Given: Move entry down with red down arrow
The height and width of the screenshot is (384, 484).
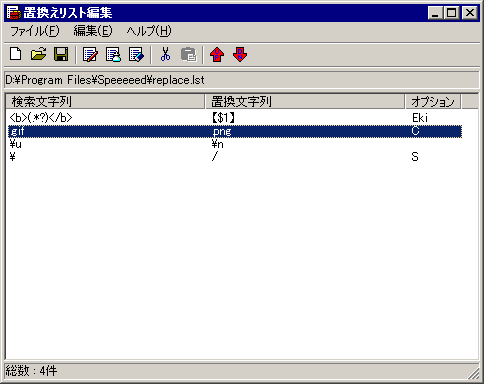Looking at the screenshot, I should point(240,54).
